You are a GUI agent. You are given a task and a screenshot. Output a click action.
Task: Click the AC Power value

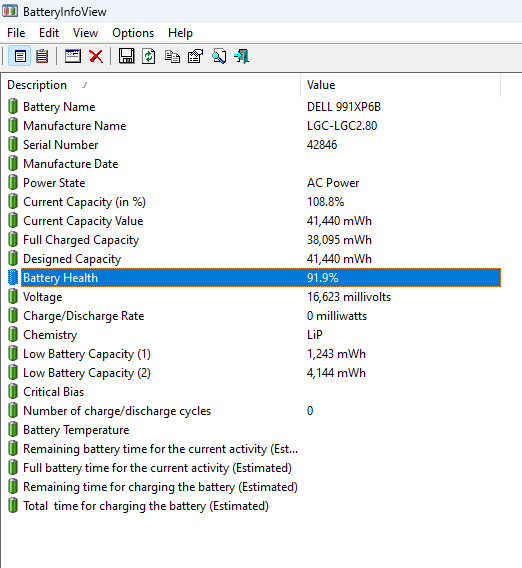click(333, 183)
